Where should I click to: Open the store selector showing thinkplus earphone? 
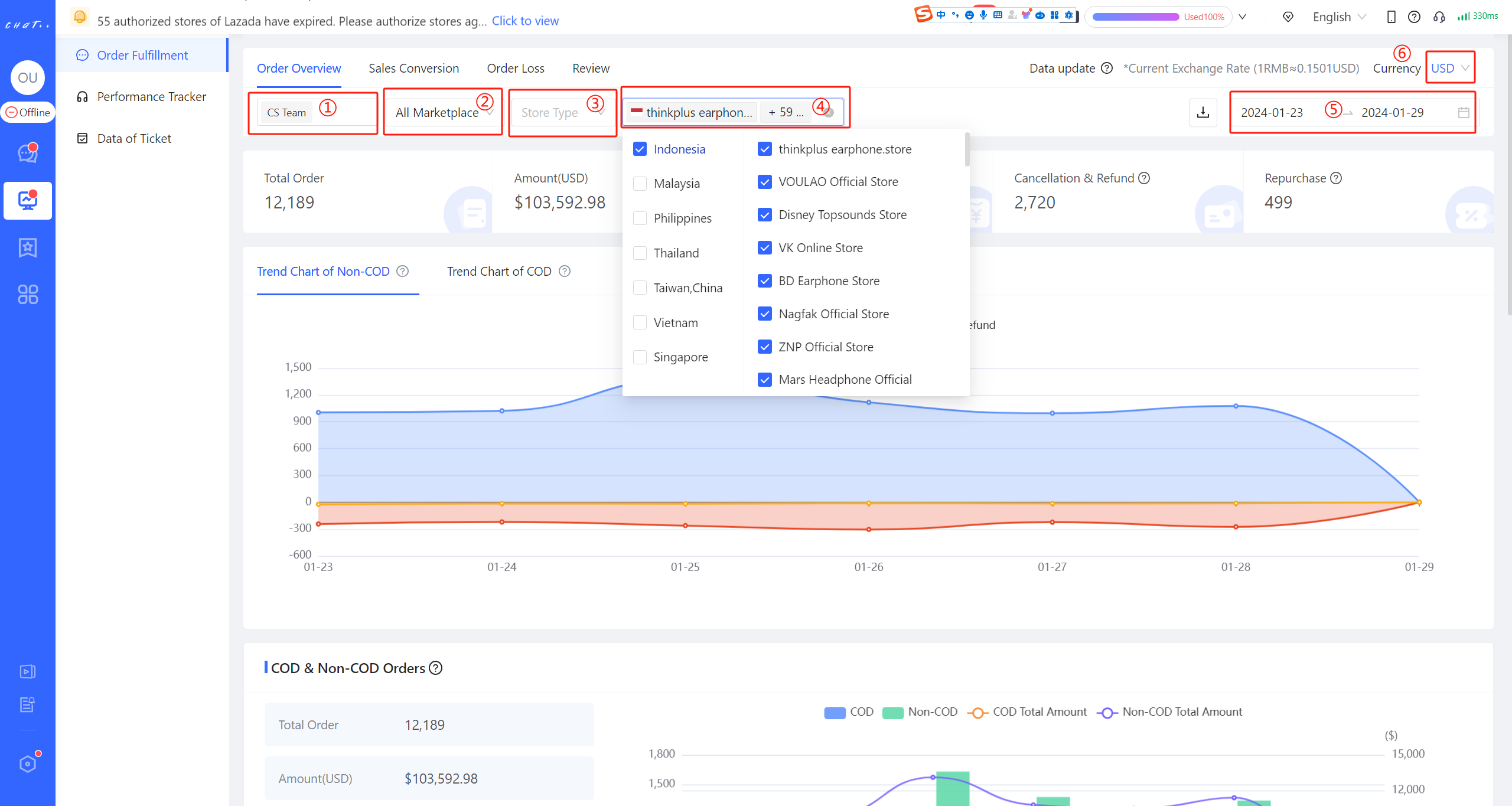(x=732, y=112)
